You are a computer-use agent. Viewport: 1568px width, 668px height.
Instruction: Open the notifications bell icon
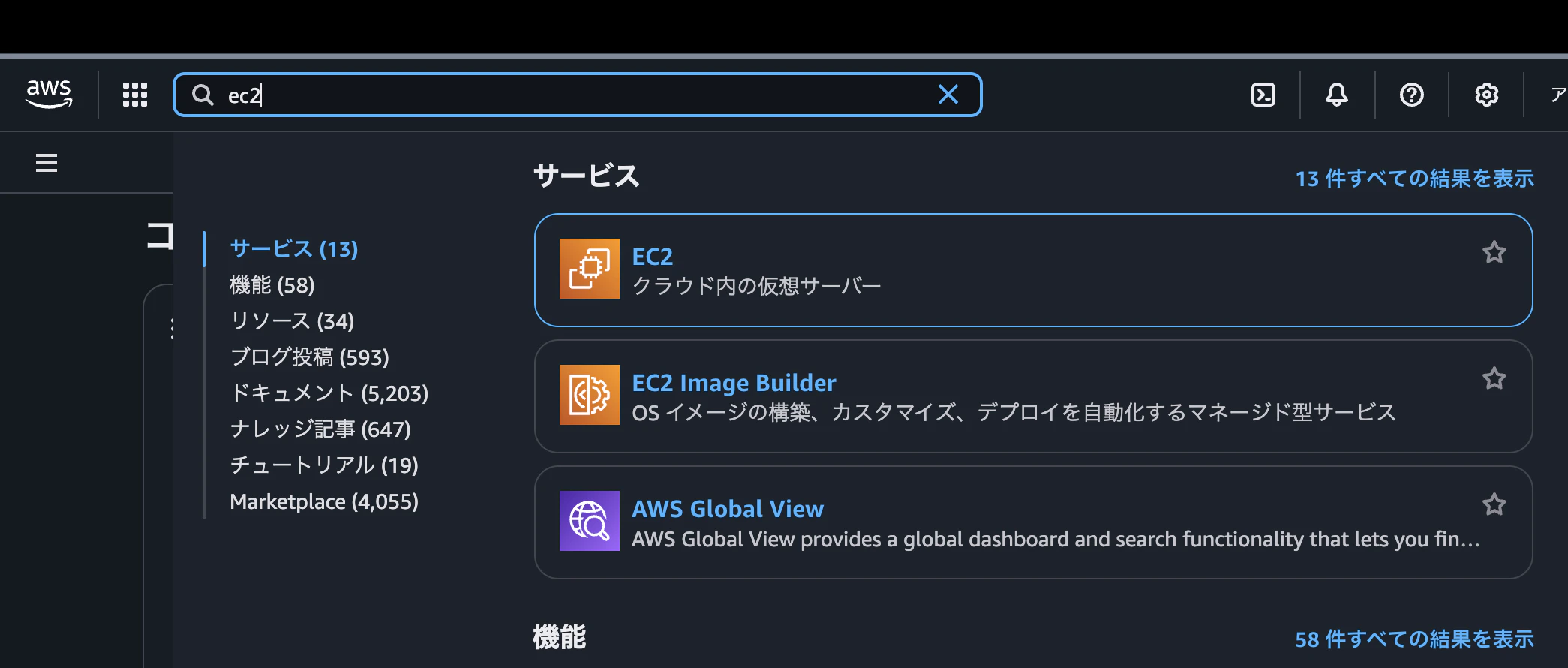[x=1337, y=95]
